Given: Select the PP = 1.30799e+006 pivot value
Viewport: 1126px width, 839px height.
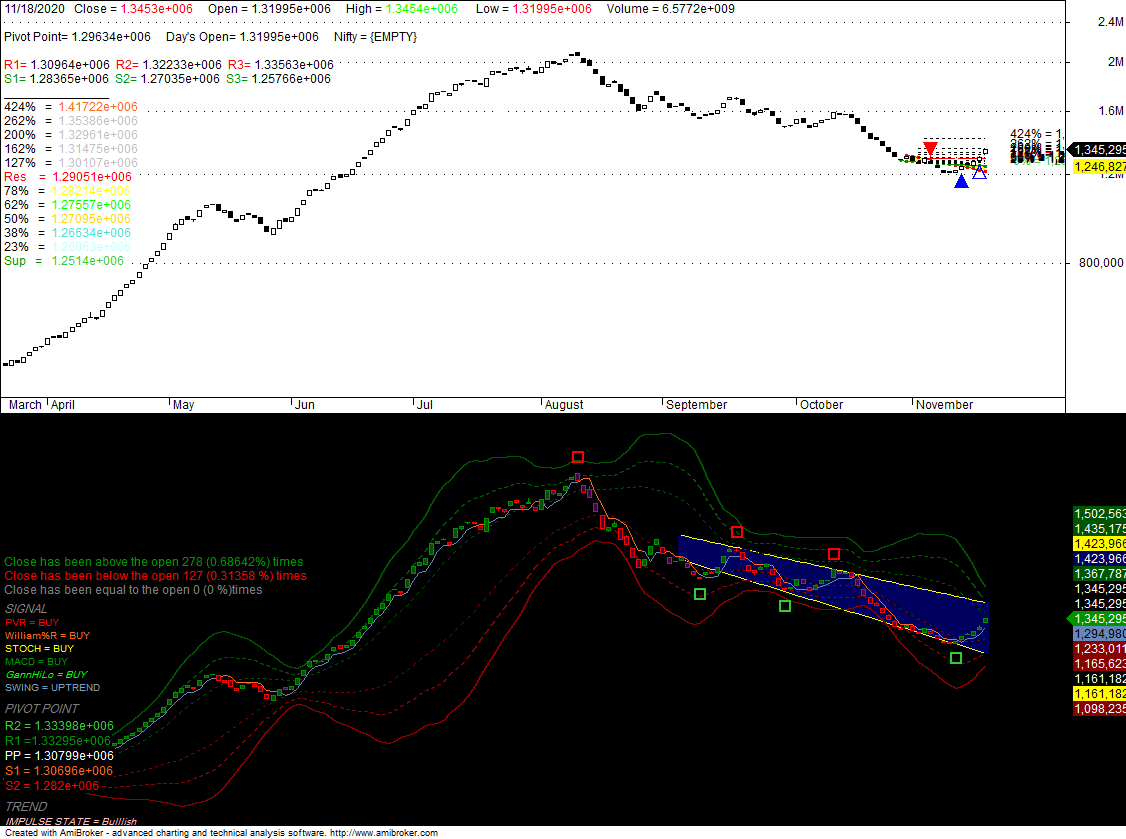Looking at the screenshot, I should click(x=59, y=756).
